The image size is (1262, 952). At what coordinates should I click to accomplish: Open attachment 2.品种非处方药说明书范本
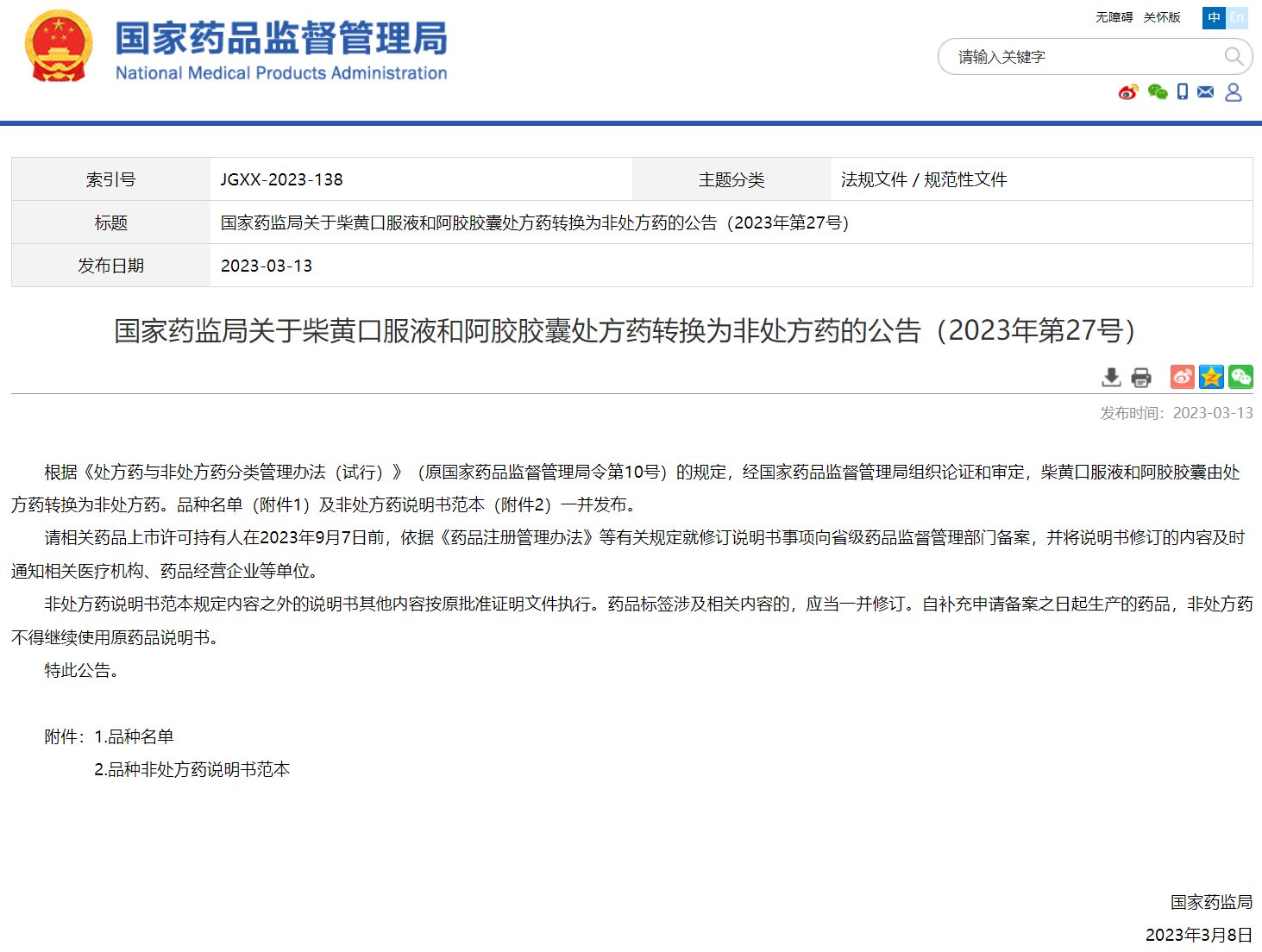tap(191, 769)
